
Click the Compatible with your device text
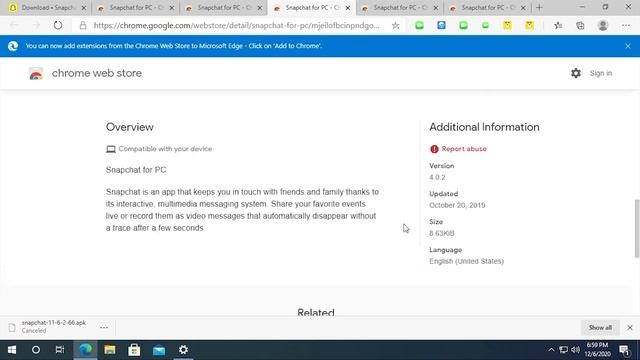(x=165, y=149)
